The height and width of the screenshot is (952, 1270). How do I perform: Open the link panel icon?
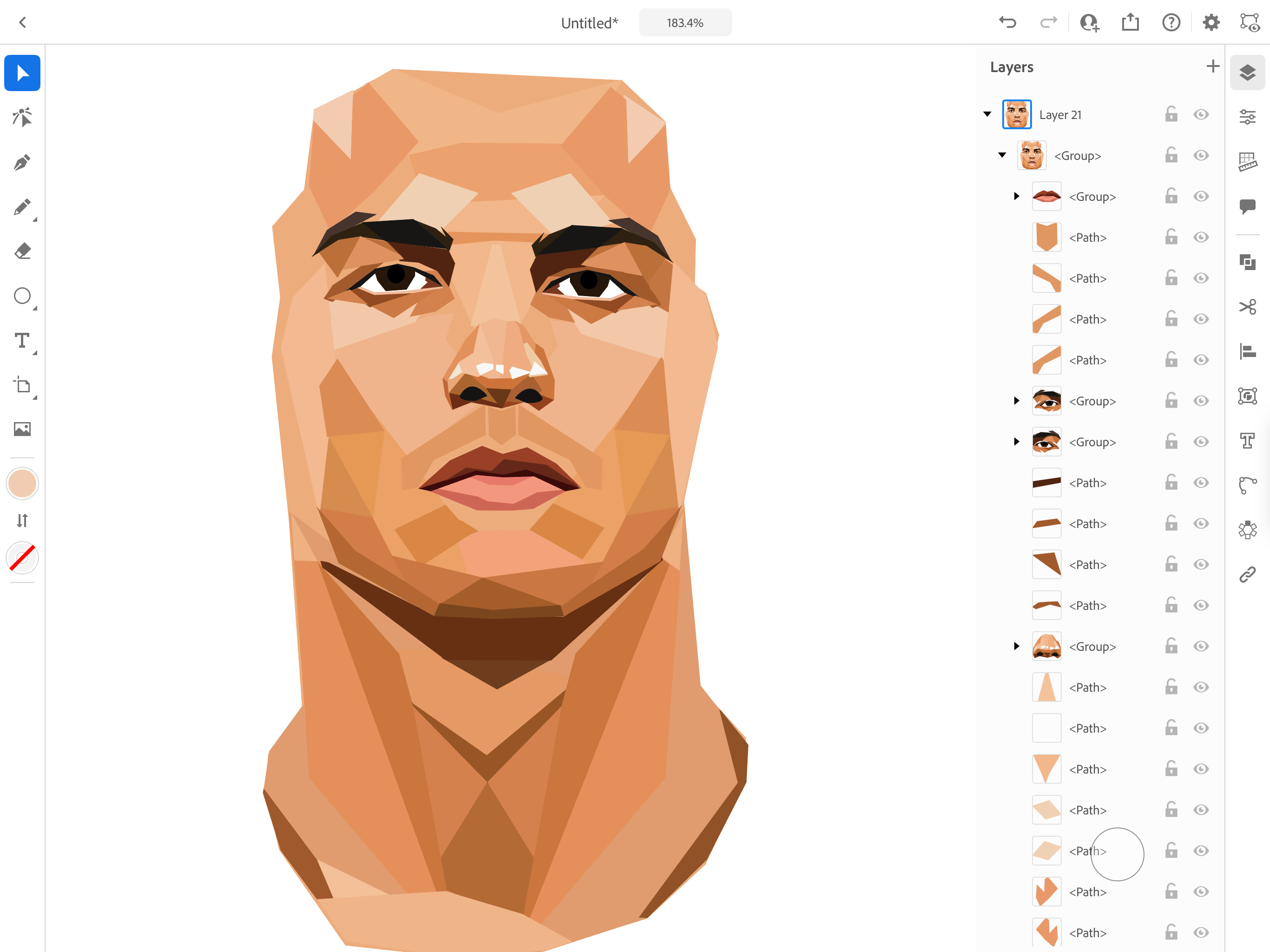(1247, 574)
